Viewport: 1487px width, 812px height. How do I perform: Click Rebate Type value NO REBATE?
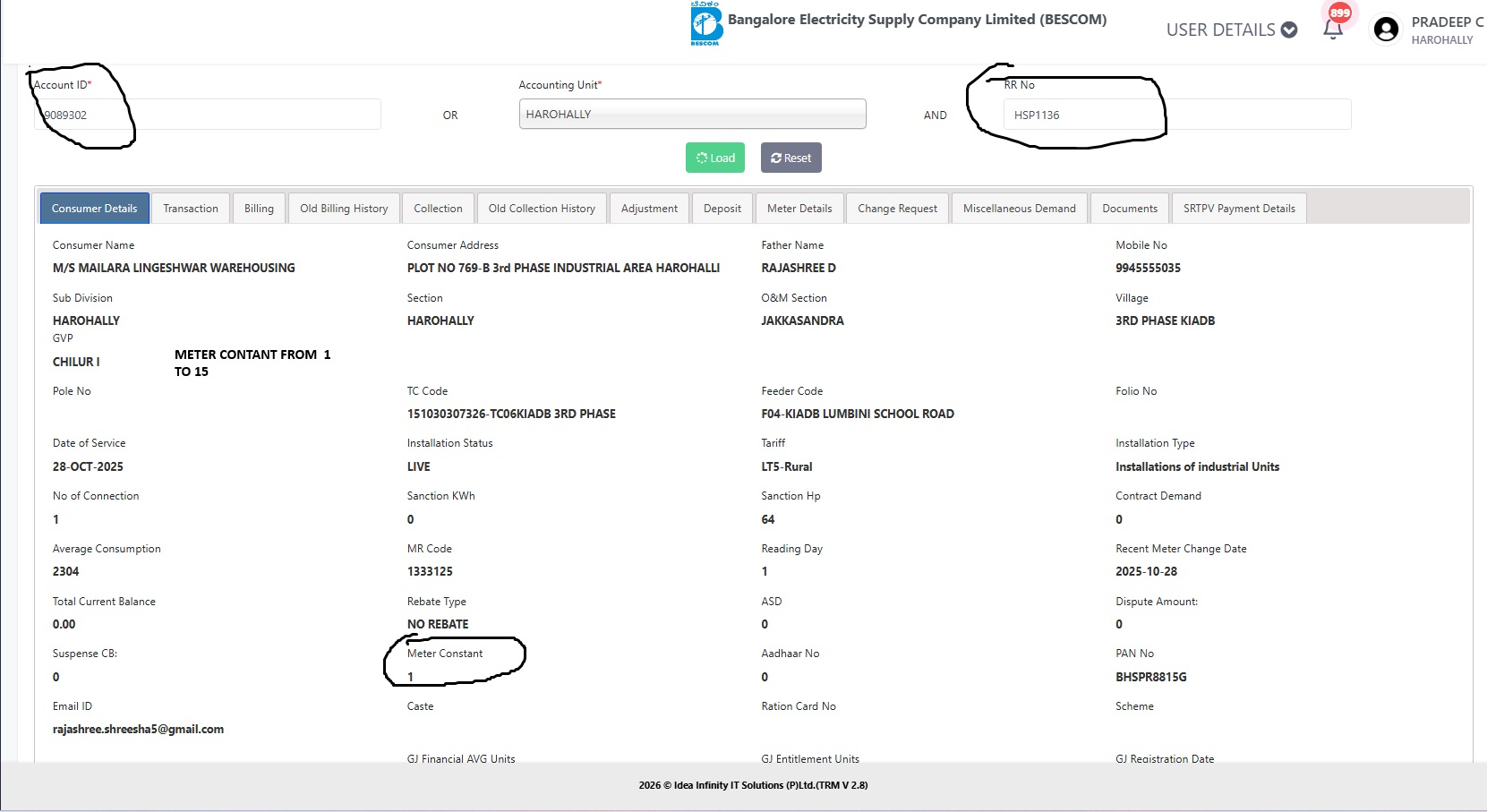438,624
